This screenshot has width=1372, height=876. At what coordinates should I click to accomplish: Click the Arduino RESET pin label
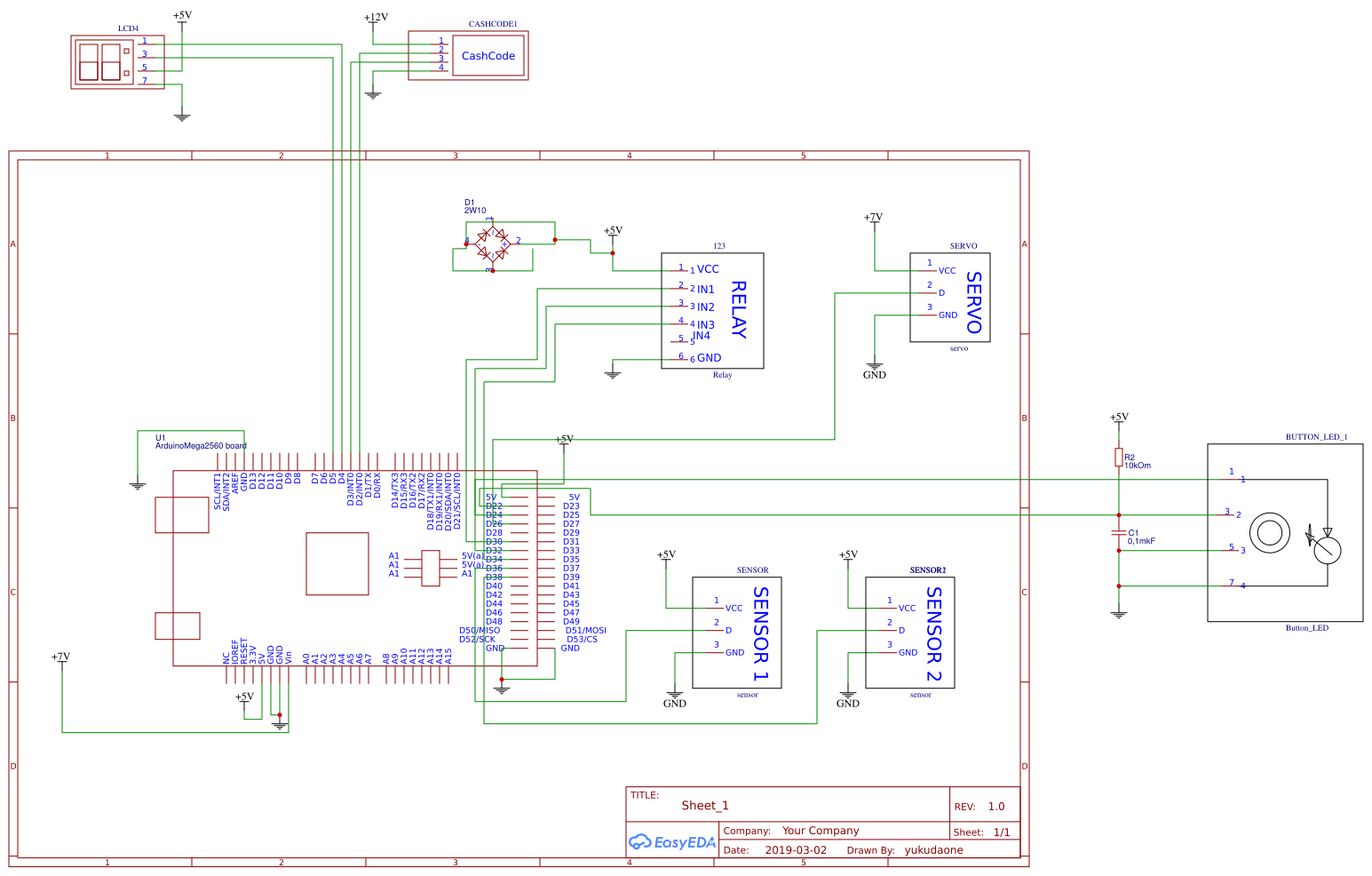point(244,652)
